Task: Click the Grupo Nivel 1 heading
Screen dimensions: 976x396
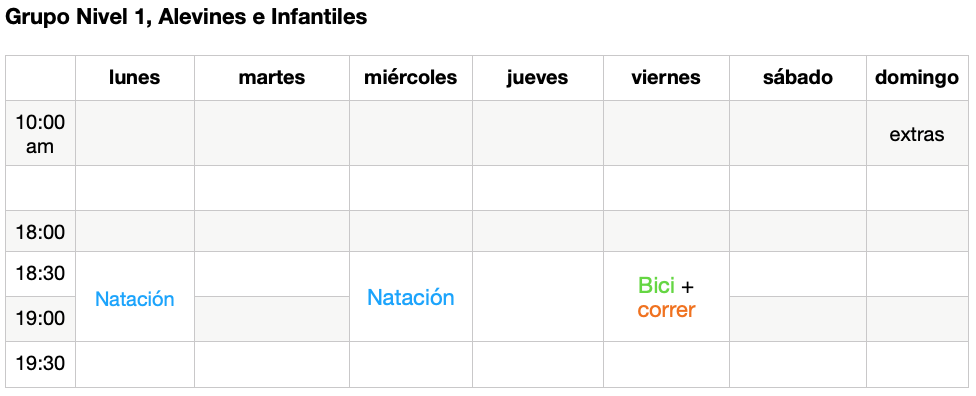Action: [x=186, y=17]
